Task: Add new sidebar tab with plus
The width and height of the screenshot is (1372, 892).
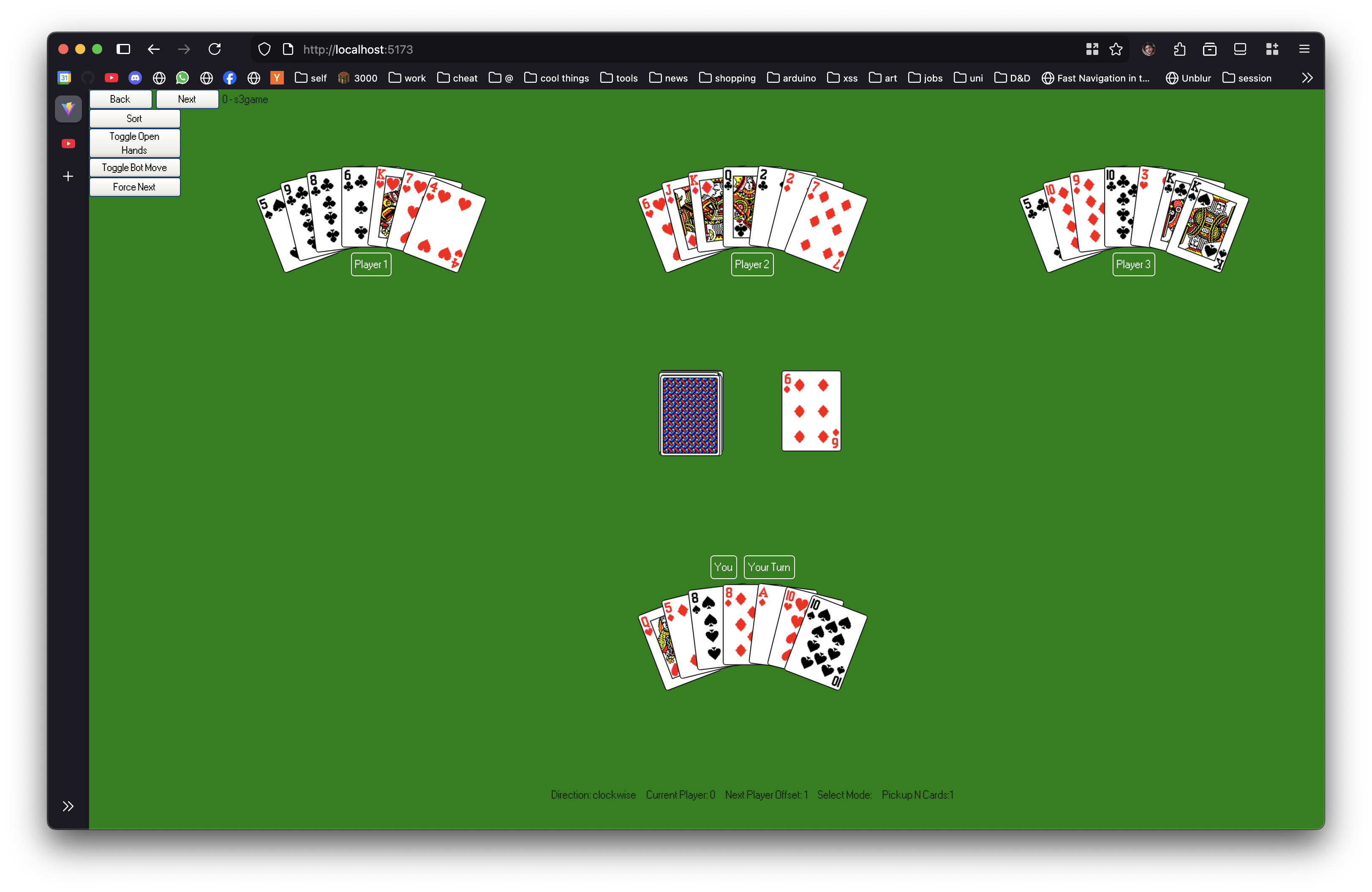Action: [x=68, y=176]
